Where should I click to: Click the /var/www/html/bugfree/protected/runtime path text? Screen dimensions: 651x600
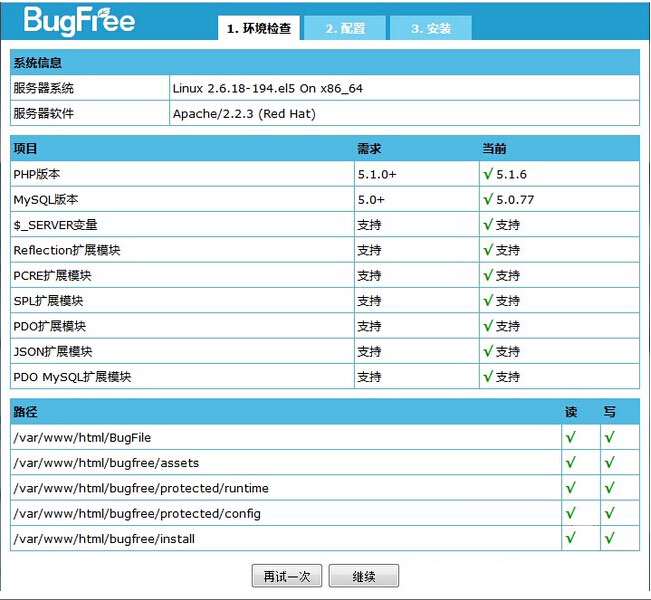point(141,488)
